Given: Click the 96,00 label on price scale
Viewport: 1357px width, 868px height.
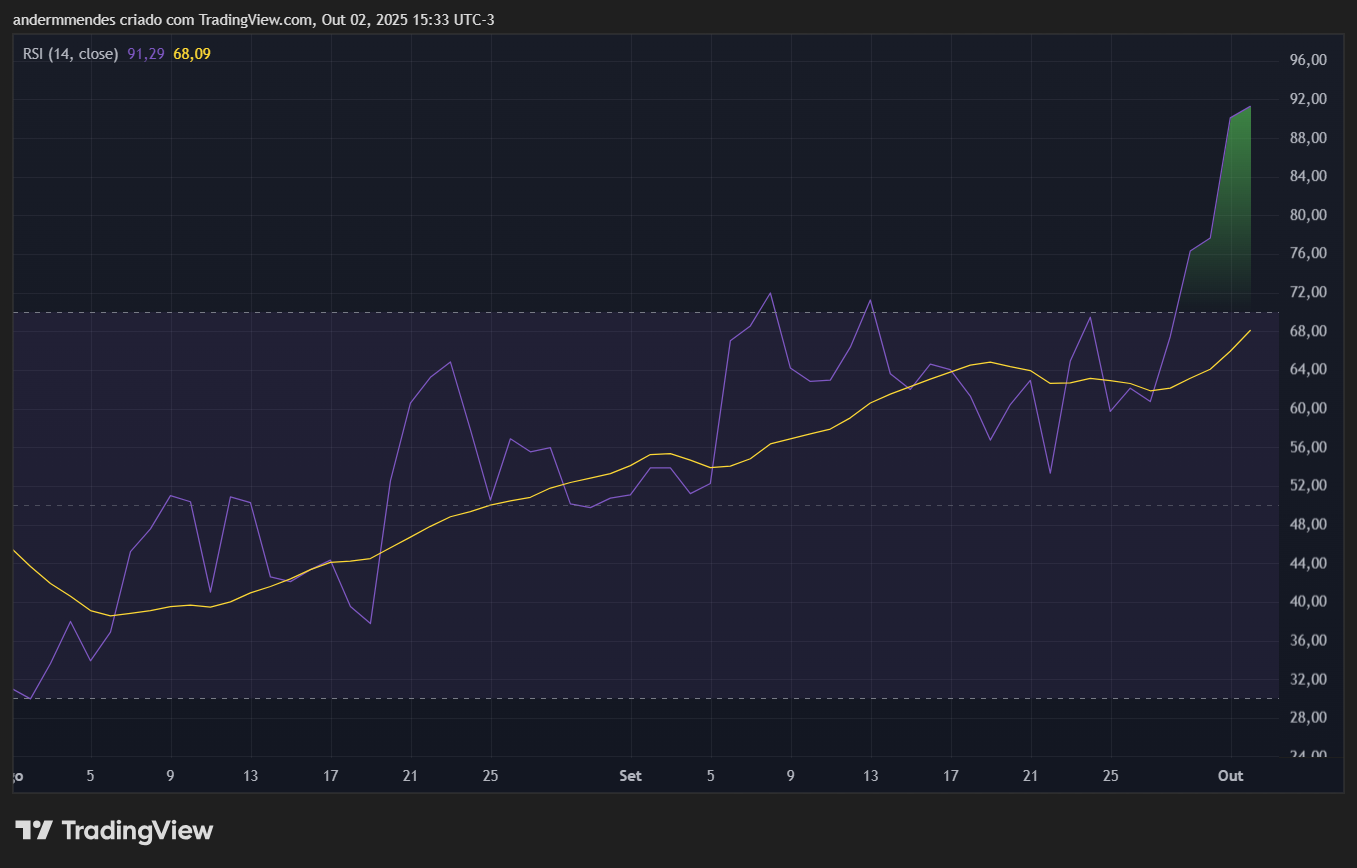Looking at the screenshot, I should (x=1308, y=60).
